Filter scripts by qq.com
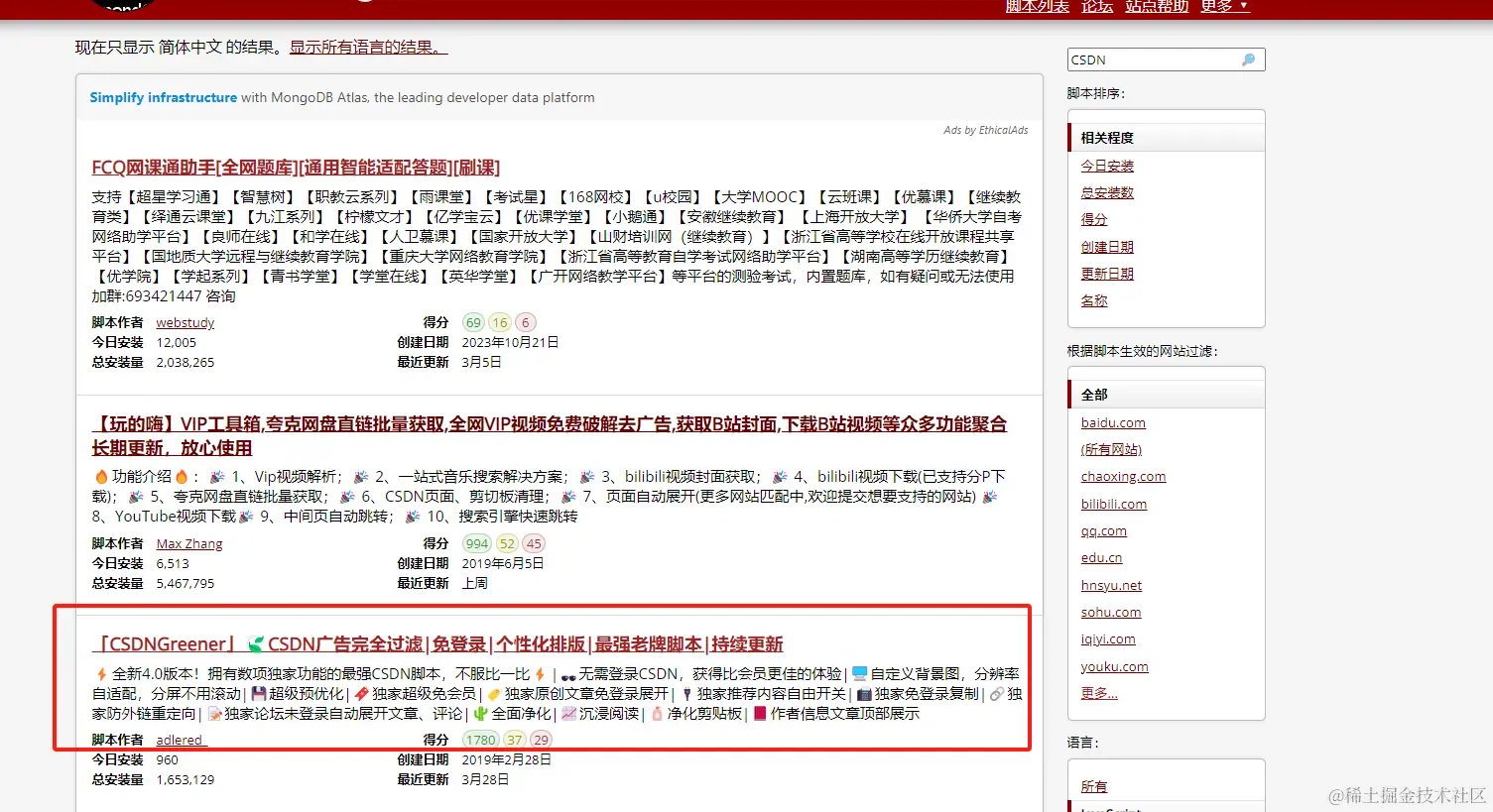 (1103, 530)
